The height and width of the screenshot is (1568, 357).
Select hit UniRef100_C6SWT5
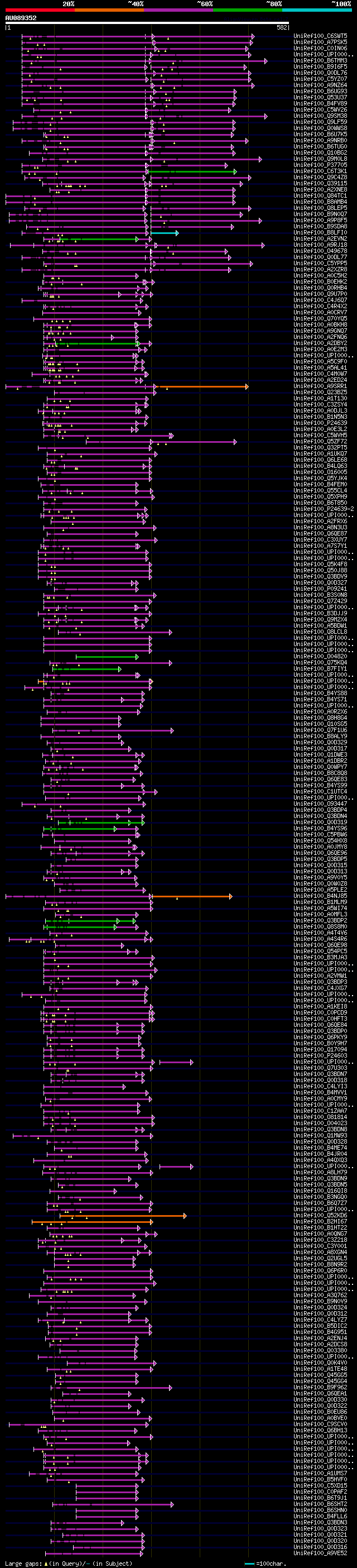click(x=321, y=36)
